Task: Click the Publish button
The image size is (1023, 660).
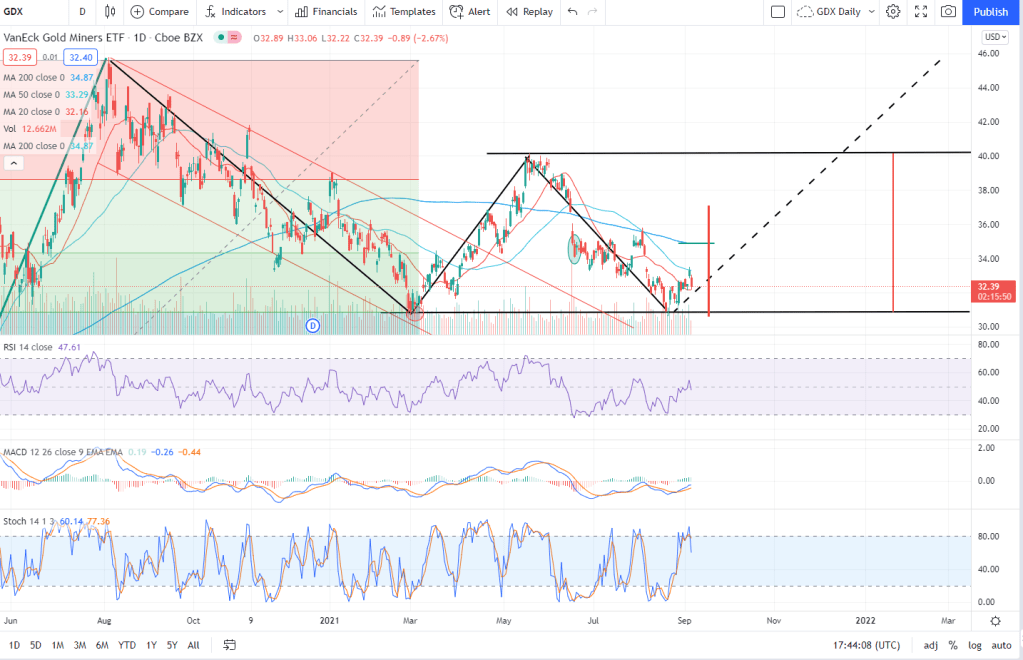Action: click(990, 12)
